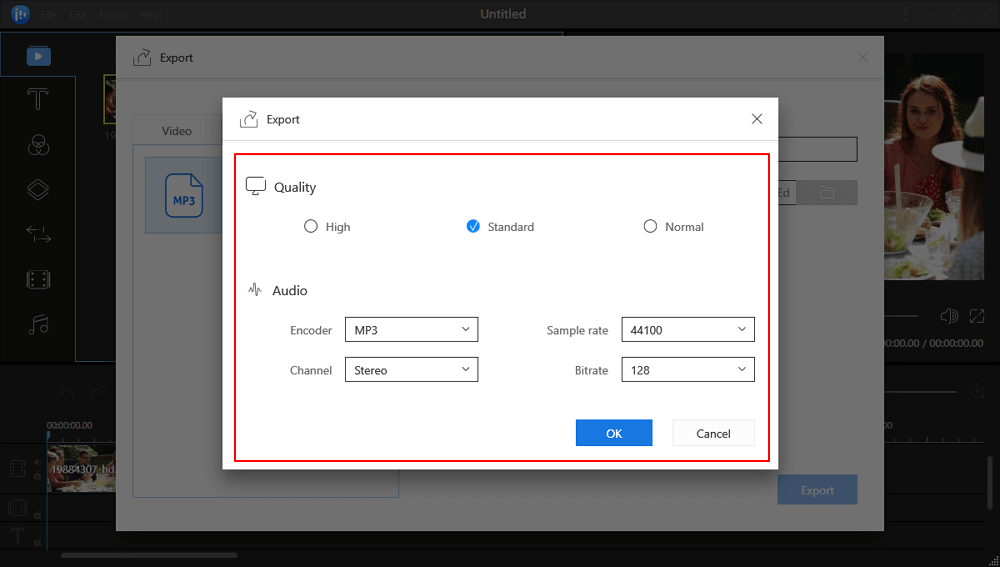The image size is (1000, 567).
Task: Select the Filters icon in sidebar
Action: point(38,144)
